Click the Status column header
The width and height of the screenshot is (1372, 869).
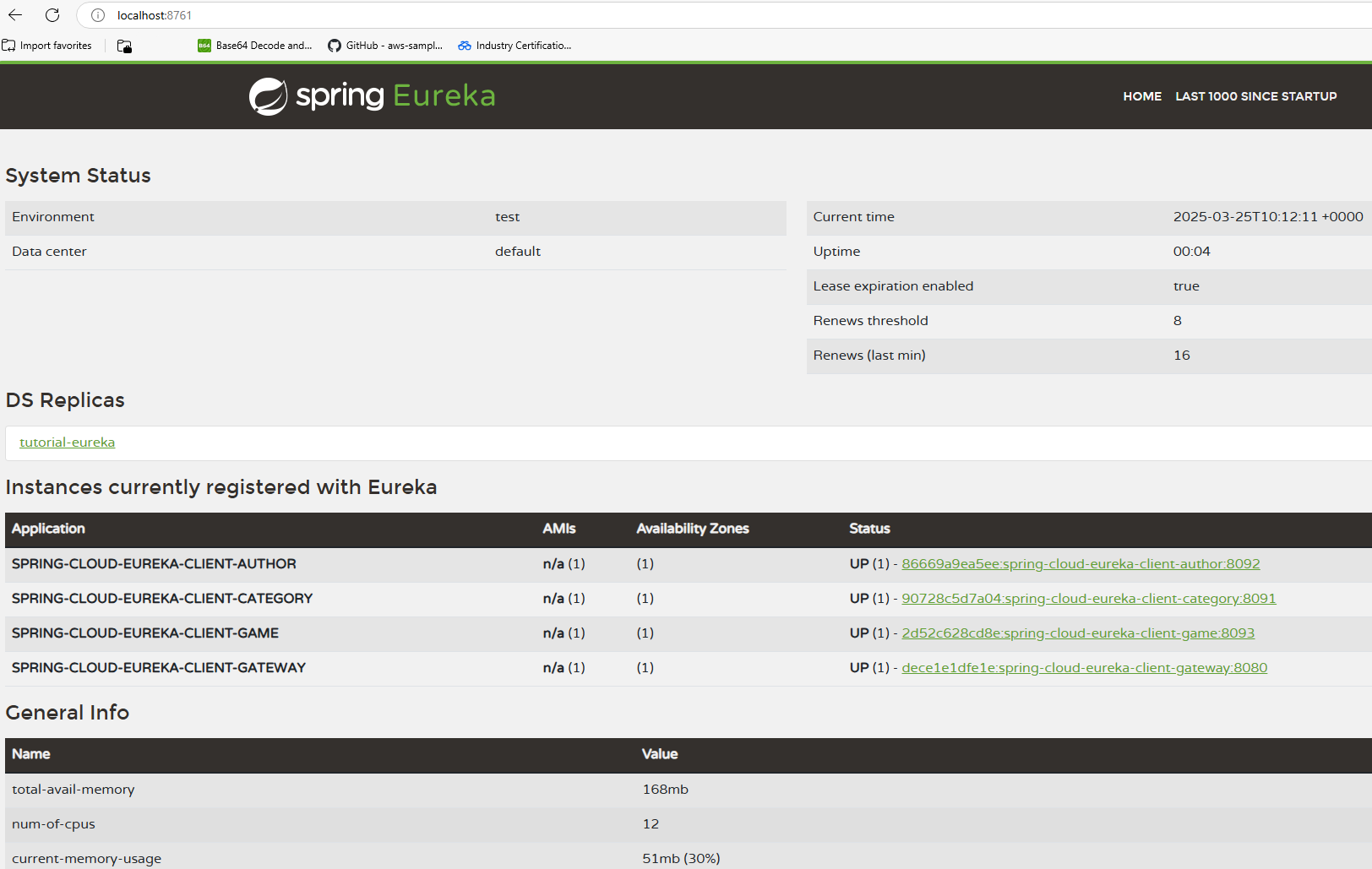[x=869, y=529]
